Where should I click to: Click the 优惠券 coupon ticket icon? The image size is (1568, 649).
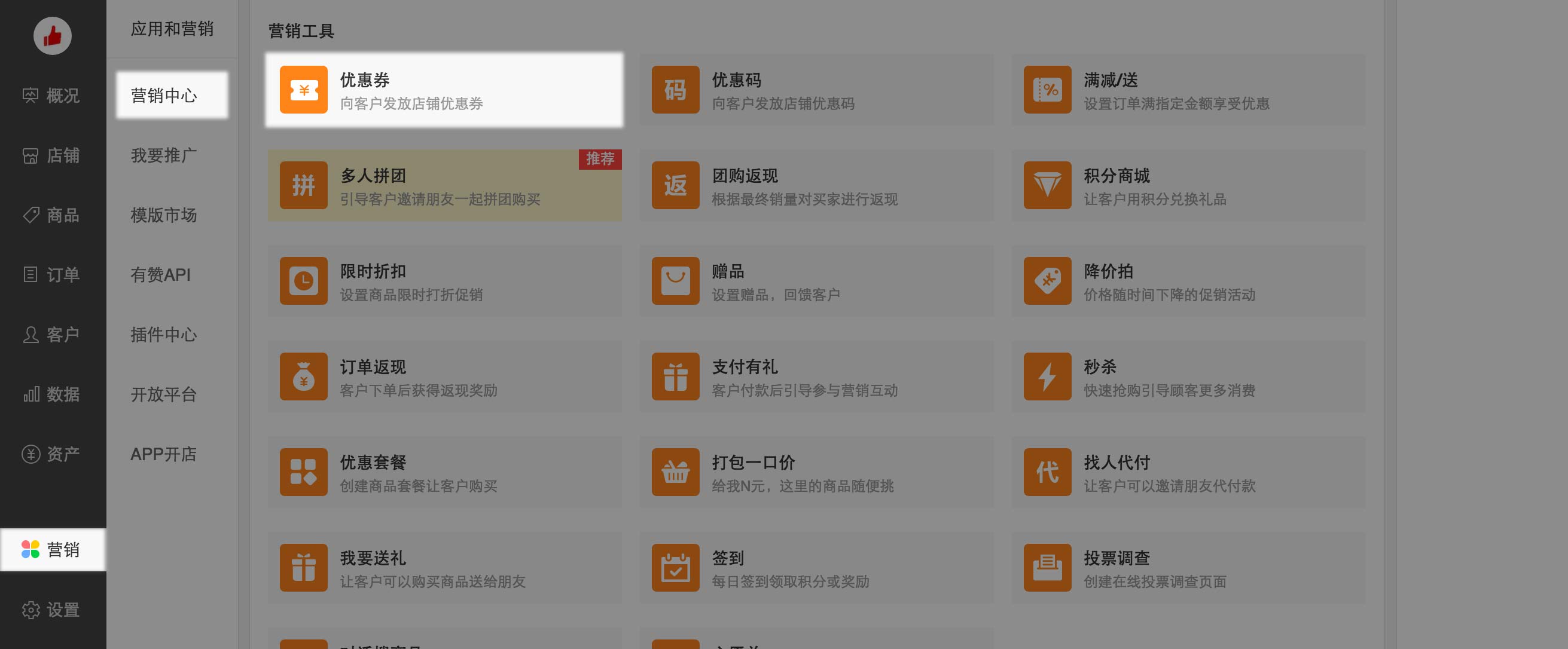pos(303,90)
